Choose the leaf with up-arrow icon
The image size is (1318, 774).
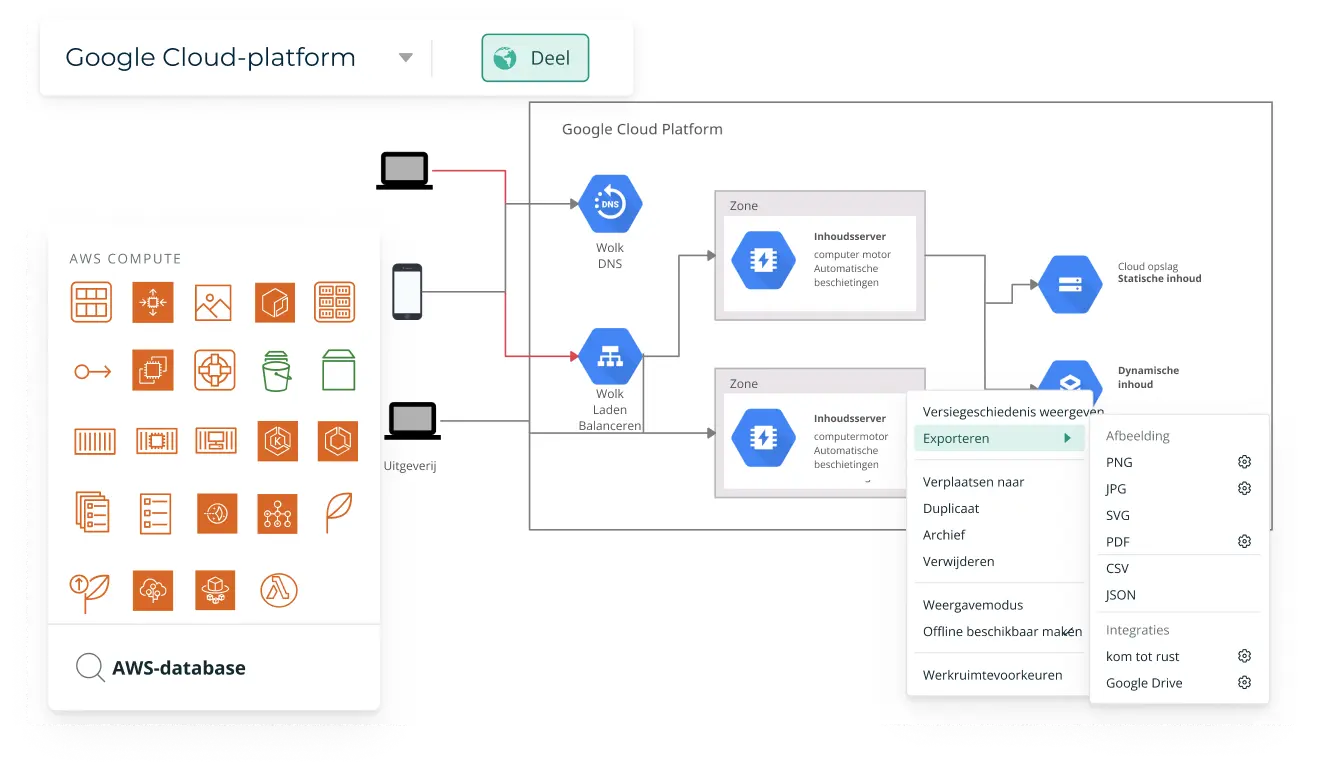[90, 592]
